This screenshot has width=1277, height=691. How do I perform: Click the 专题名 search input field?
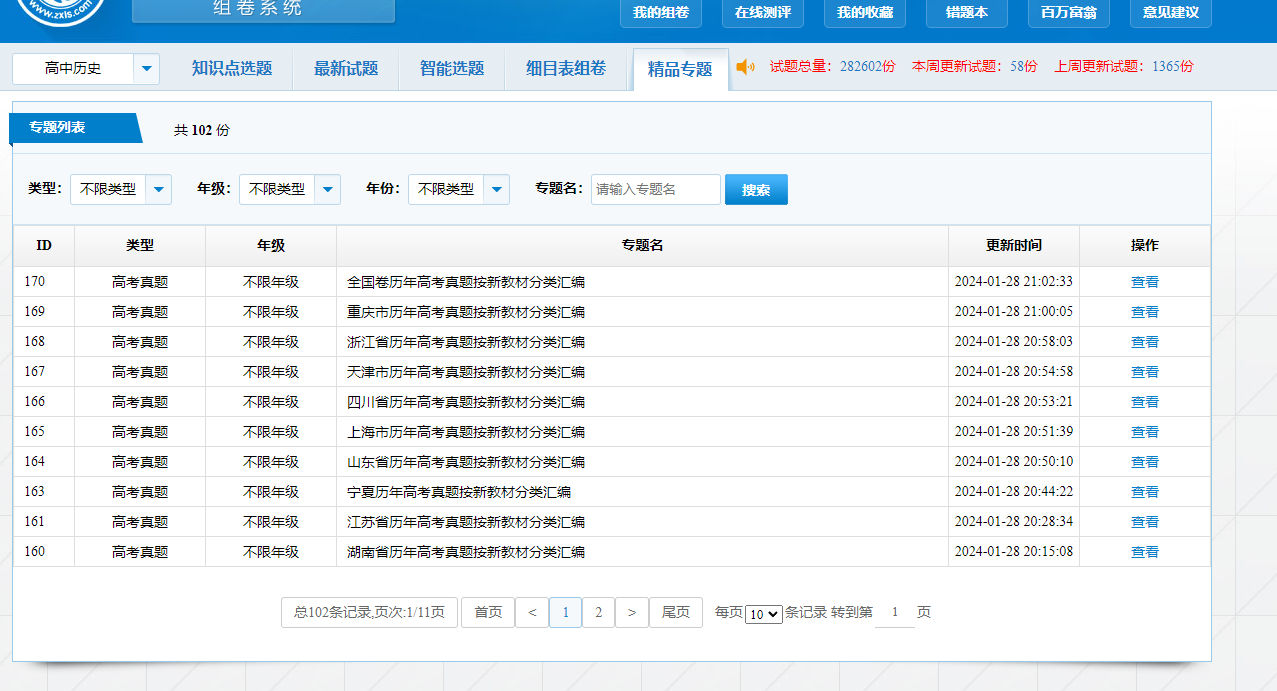coord(655,189)
